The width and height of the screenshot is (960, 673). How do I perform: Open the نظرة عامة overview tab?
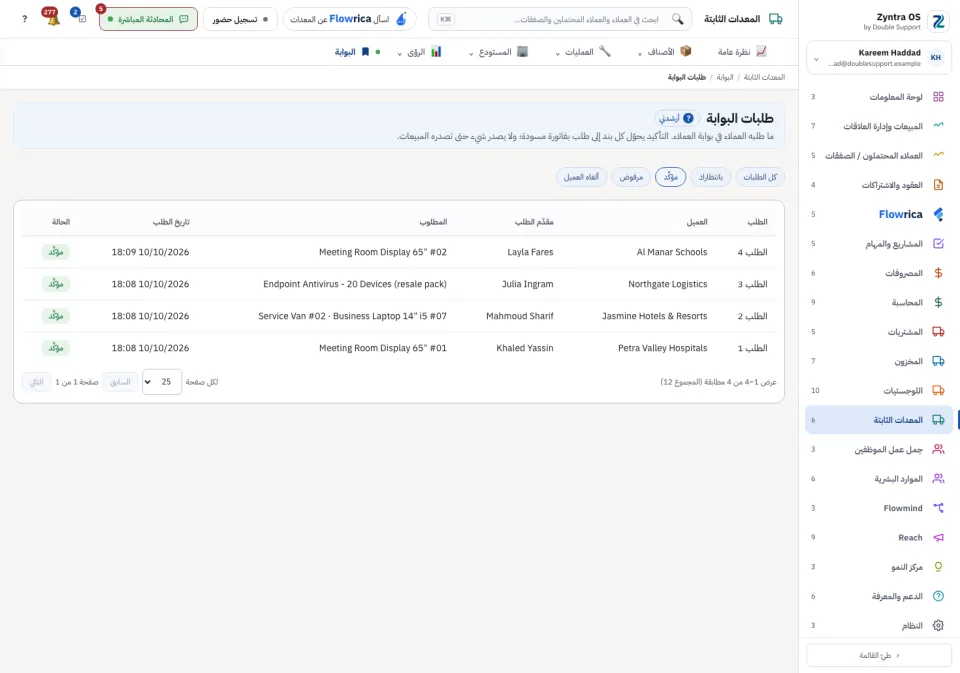pyautogui.click(x=742, y=52)
